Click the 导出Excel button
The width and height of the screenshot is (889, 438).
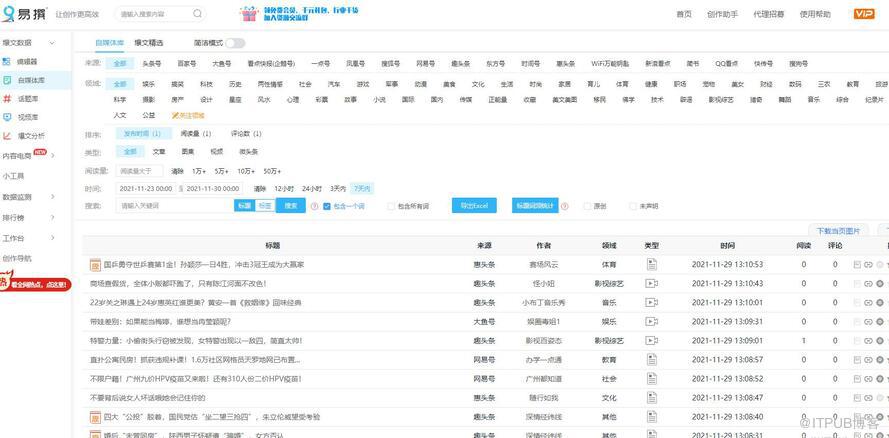474,206
